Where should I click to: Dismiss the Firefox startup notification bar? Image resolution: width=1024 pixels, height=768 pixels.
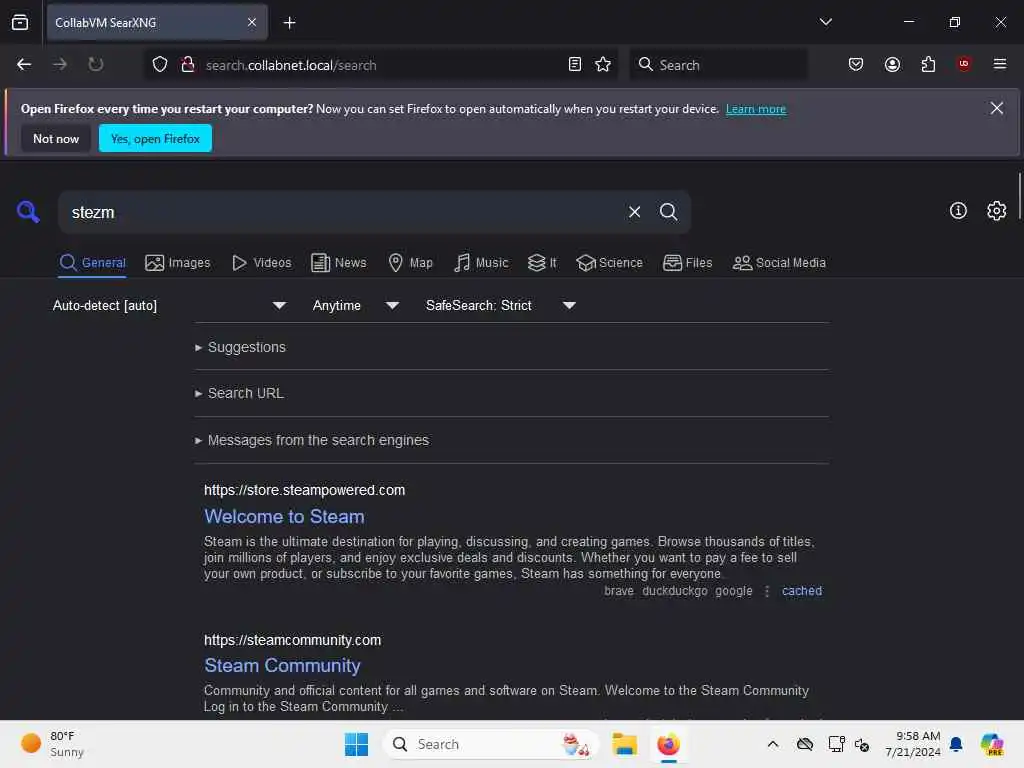[997, 108]
